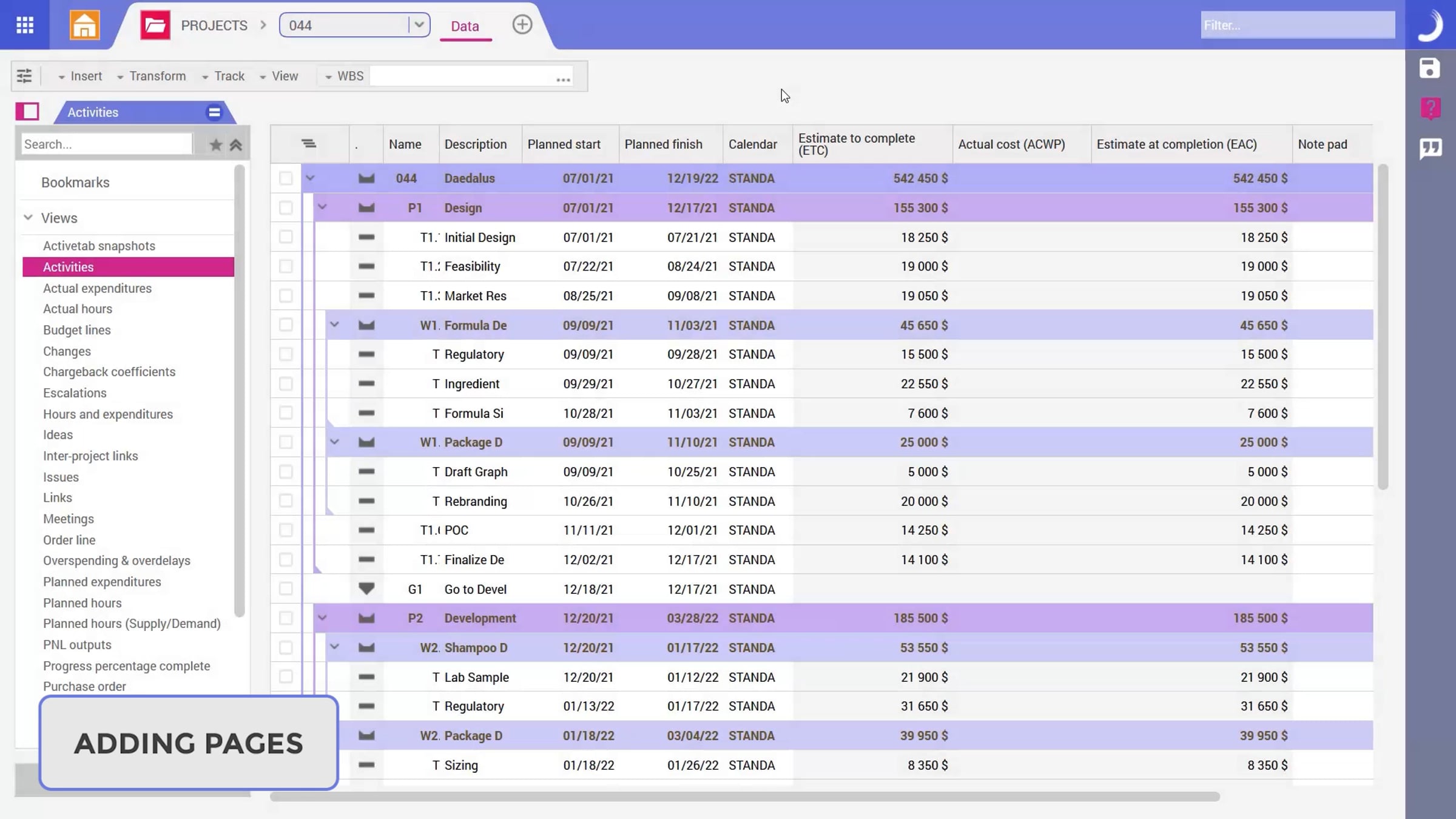Viewport: 1456px width, 819px height.
Task: Collapse the P1 Design phase row
Action: point(322,207)
